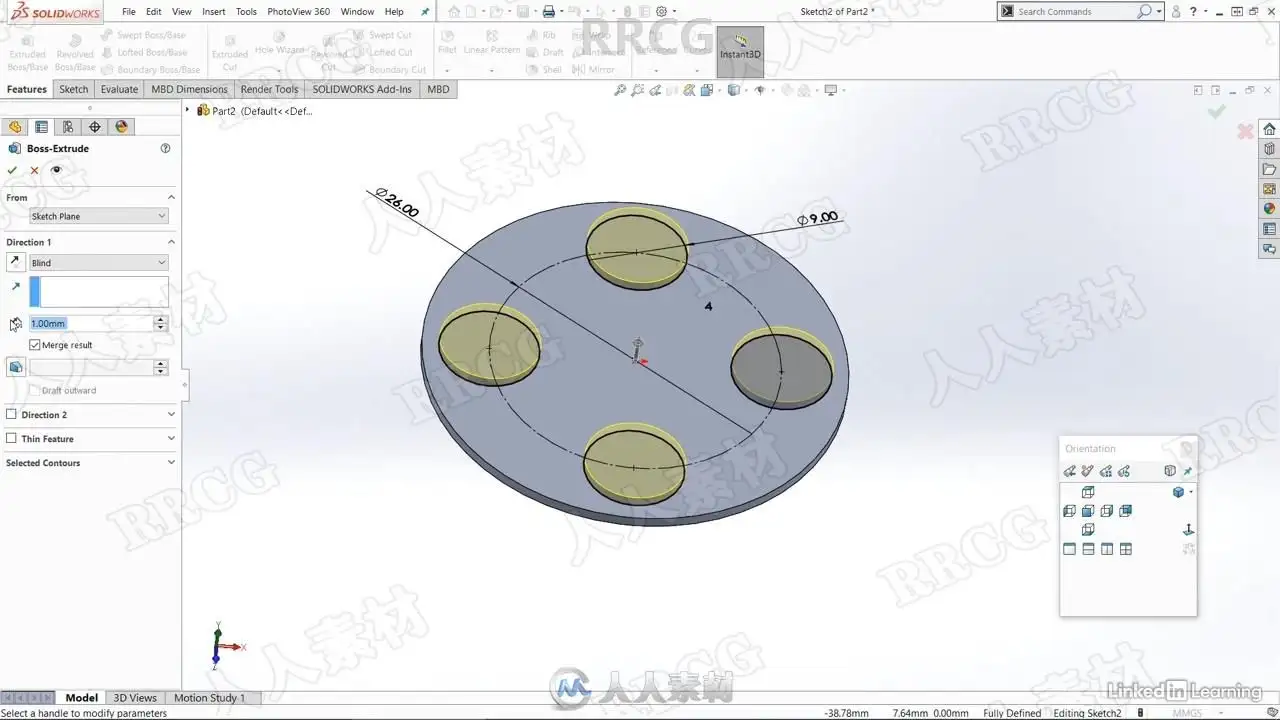Switch to the SOLIDWORKS Add-Ins tab

tap(362, 89)
